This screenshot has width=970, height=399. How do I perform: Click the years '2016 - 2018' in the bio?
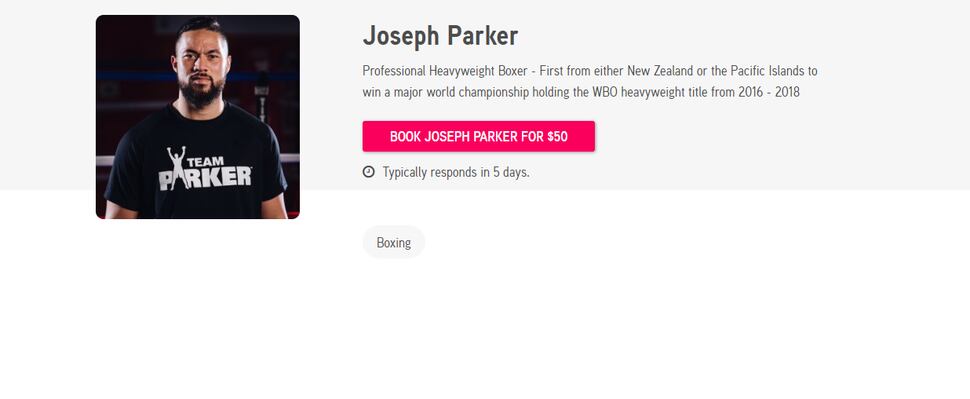[x=769, y=92]
